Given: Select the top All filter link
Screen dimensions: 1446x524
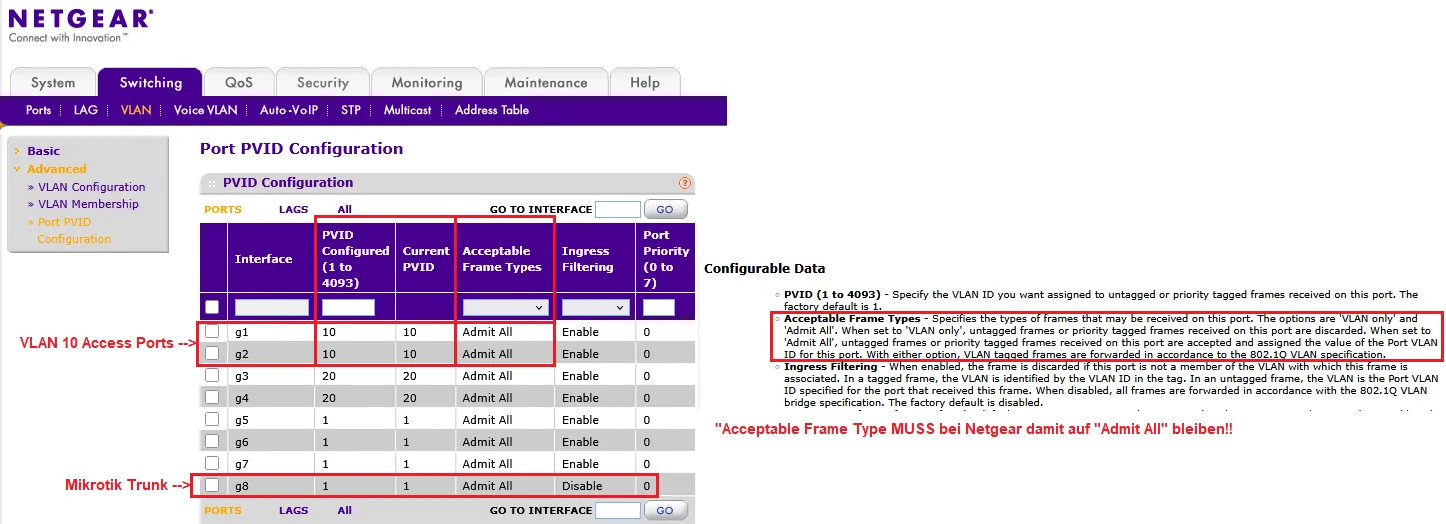Looking at the screenshot, I should pos(345,210).
